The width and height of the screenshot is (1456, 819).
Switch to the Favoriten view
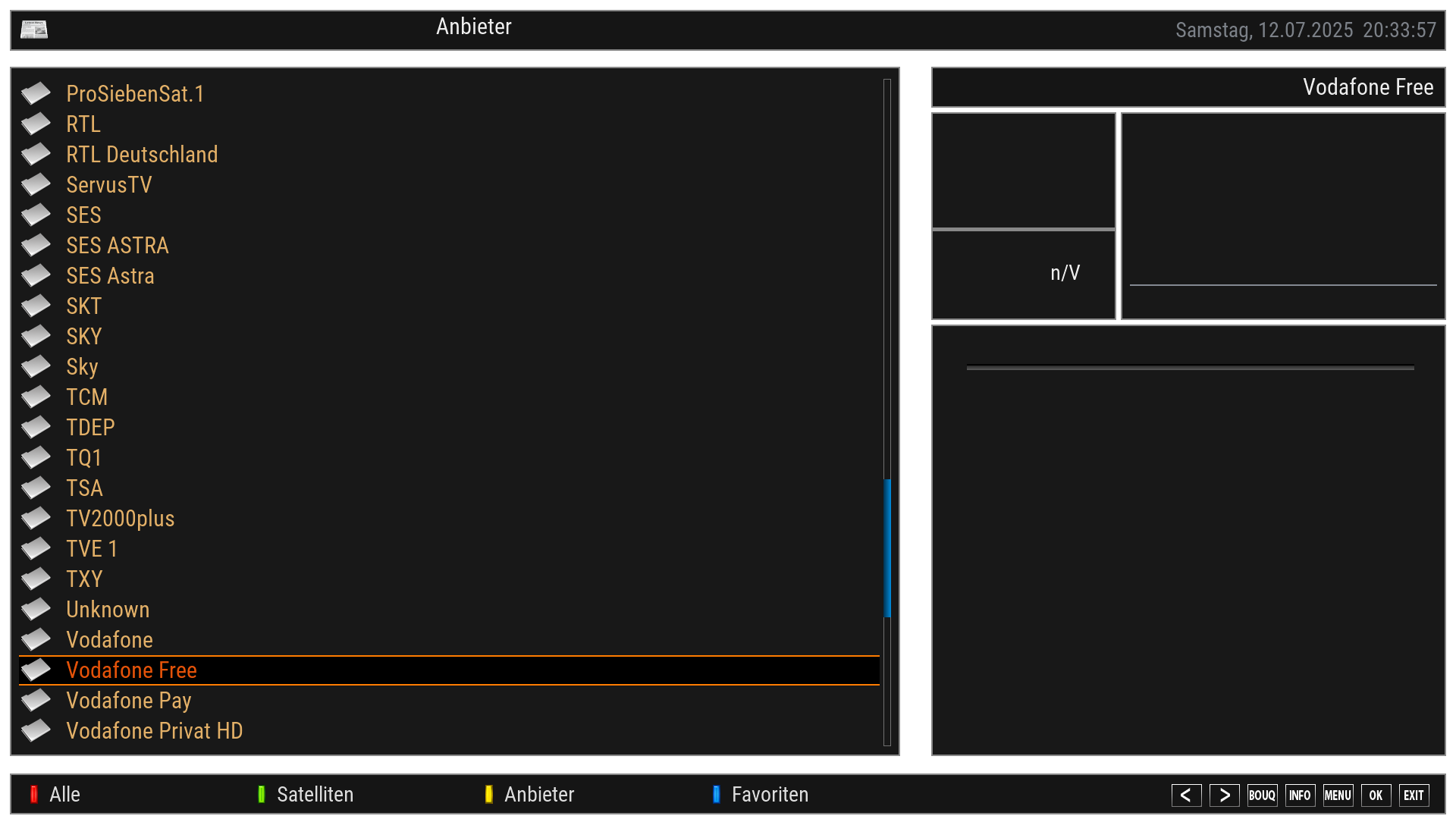770,794
